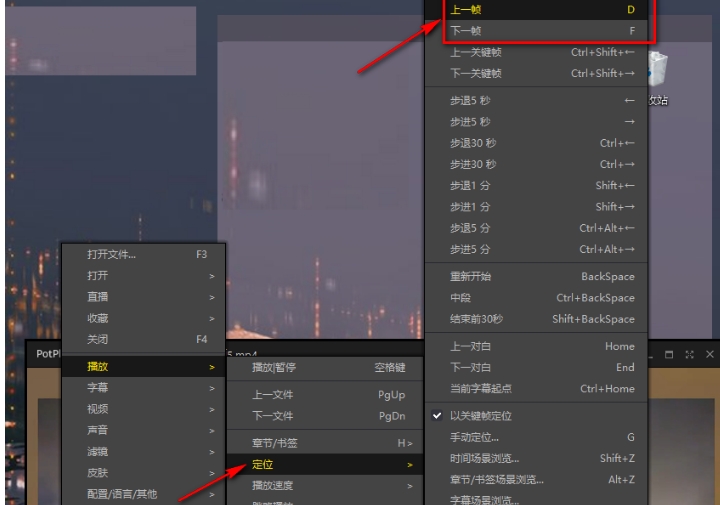Click 结束前30秒 menu item
This screenshot has width=720, height=505.
(536, 319)
